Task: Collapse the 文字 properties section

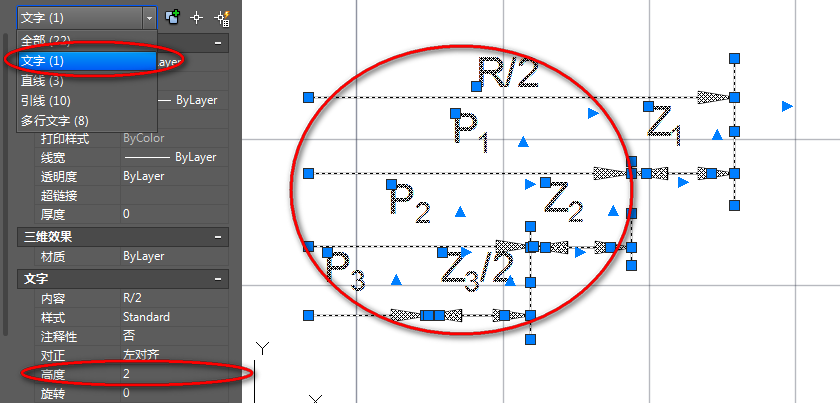Action: tap(218, 279)
